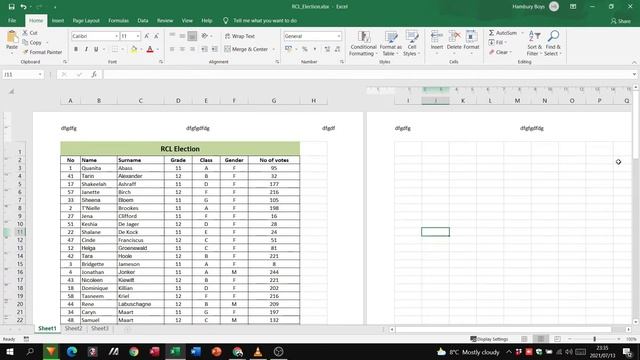
Task: Open the File menu tab
Action: (12, 20)
